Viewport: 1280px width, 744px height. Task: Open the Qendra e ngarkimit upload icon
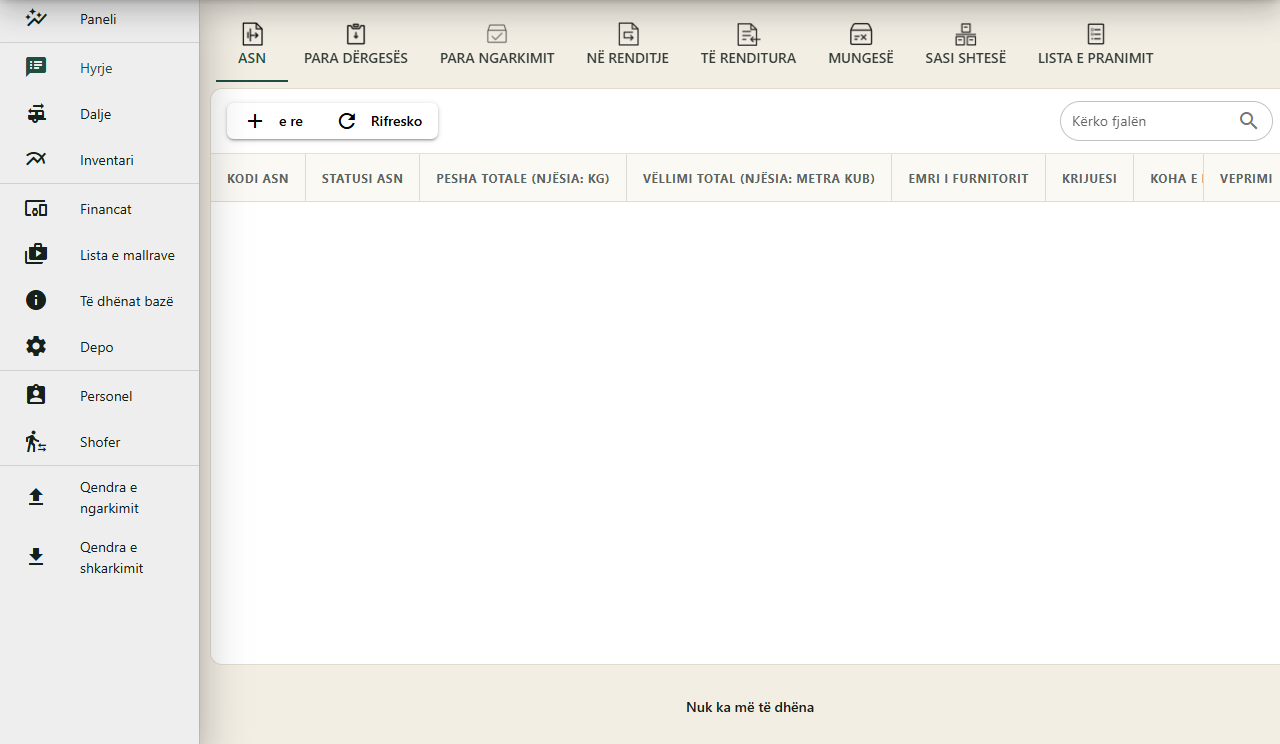(36, 497)
